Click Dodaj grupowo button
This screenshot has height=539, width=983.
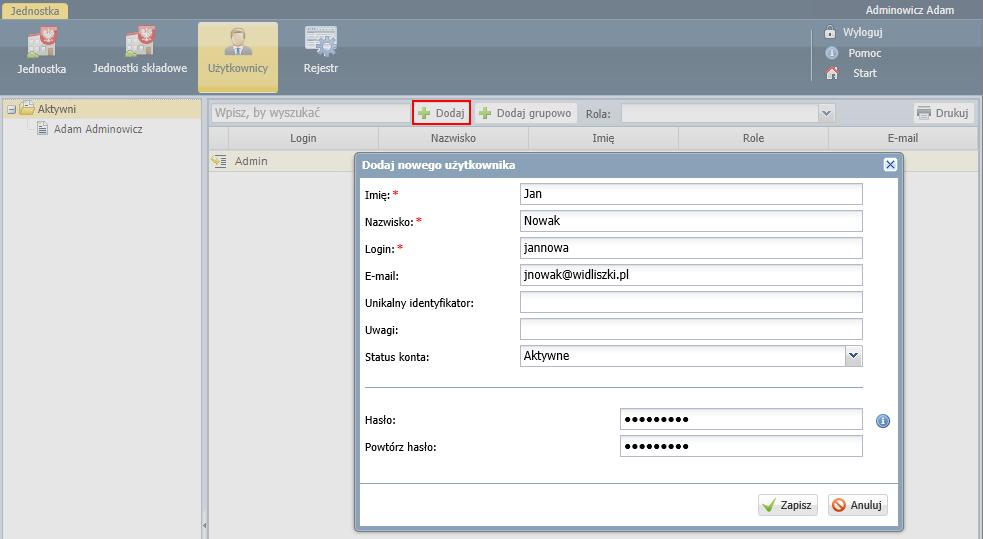click(525, 113)
